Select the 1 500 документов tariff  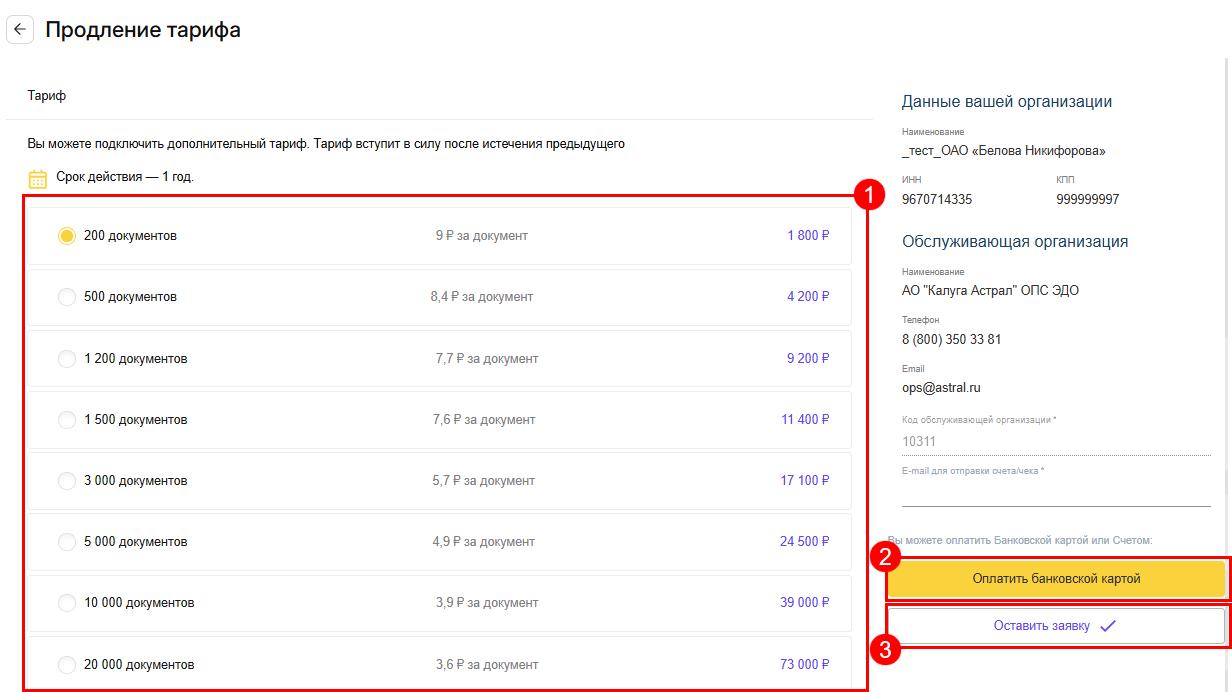(x=67, y=420)
